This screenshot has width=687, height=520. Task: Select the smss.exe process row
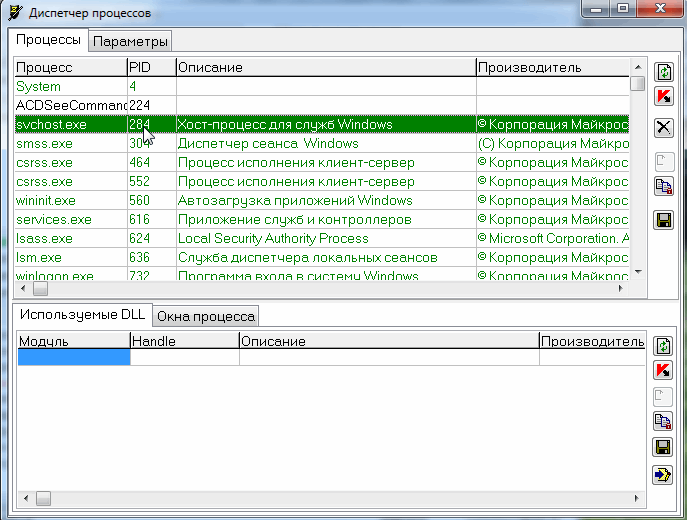pos(322,143)
